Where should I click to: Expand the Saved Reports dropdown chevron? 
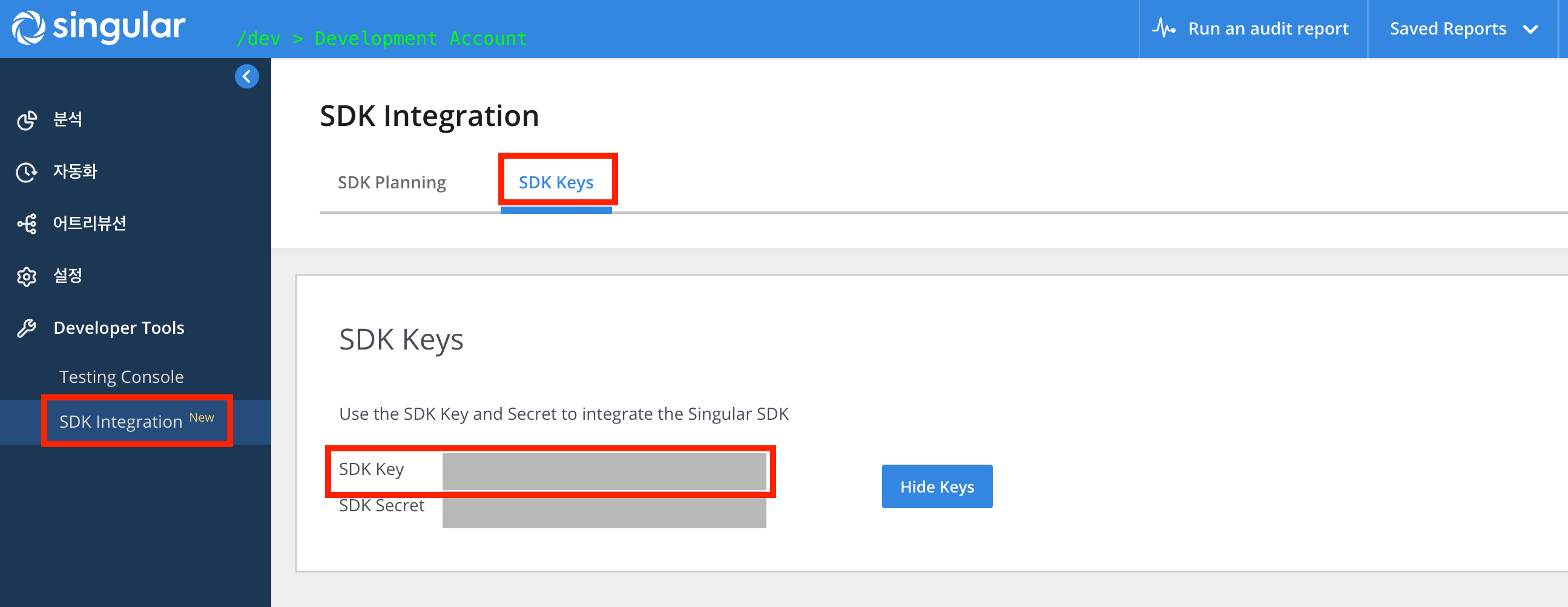(x=1531, y=29)
